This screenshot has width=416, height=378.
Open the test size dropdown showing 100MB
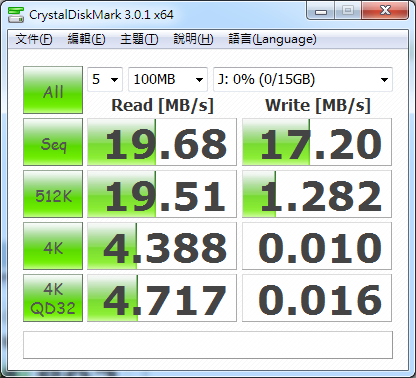click(x=168, y=79)
